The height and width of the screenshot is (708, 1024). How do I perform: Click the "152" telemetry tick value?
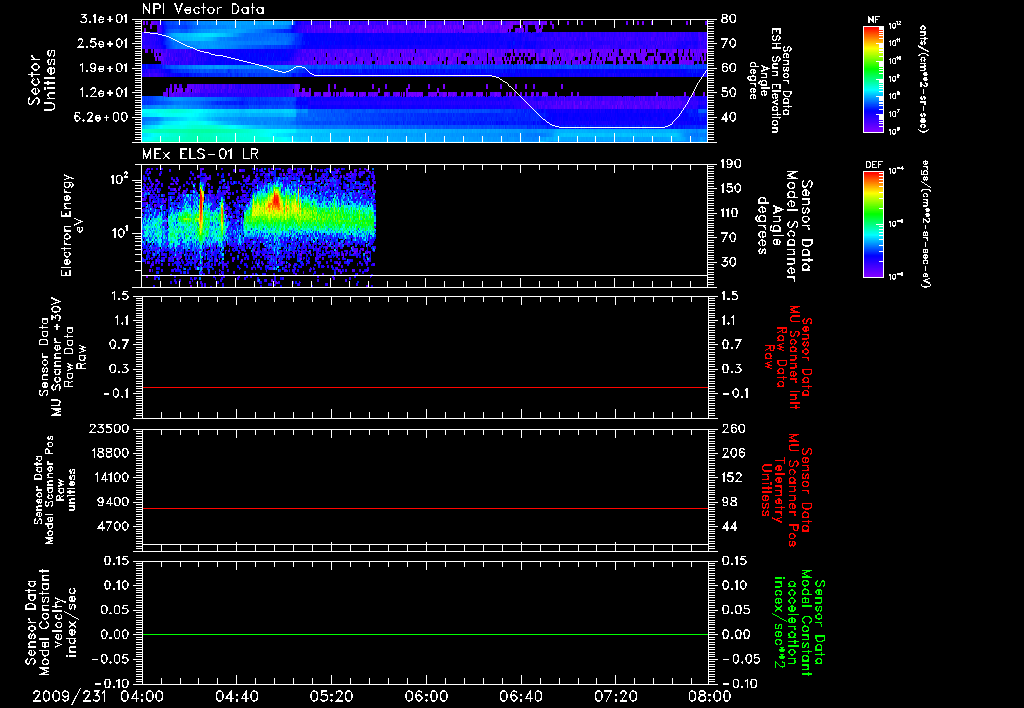point(732,477)
